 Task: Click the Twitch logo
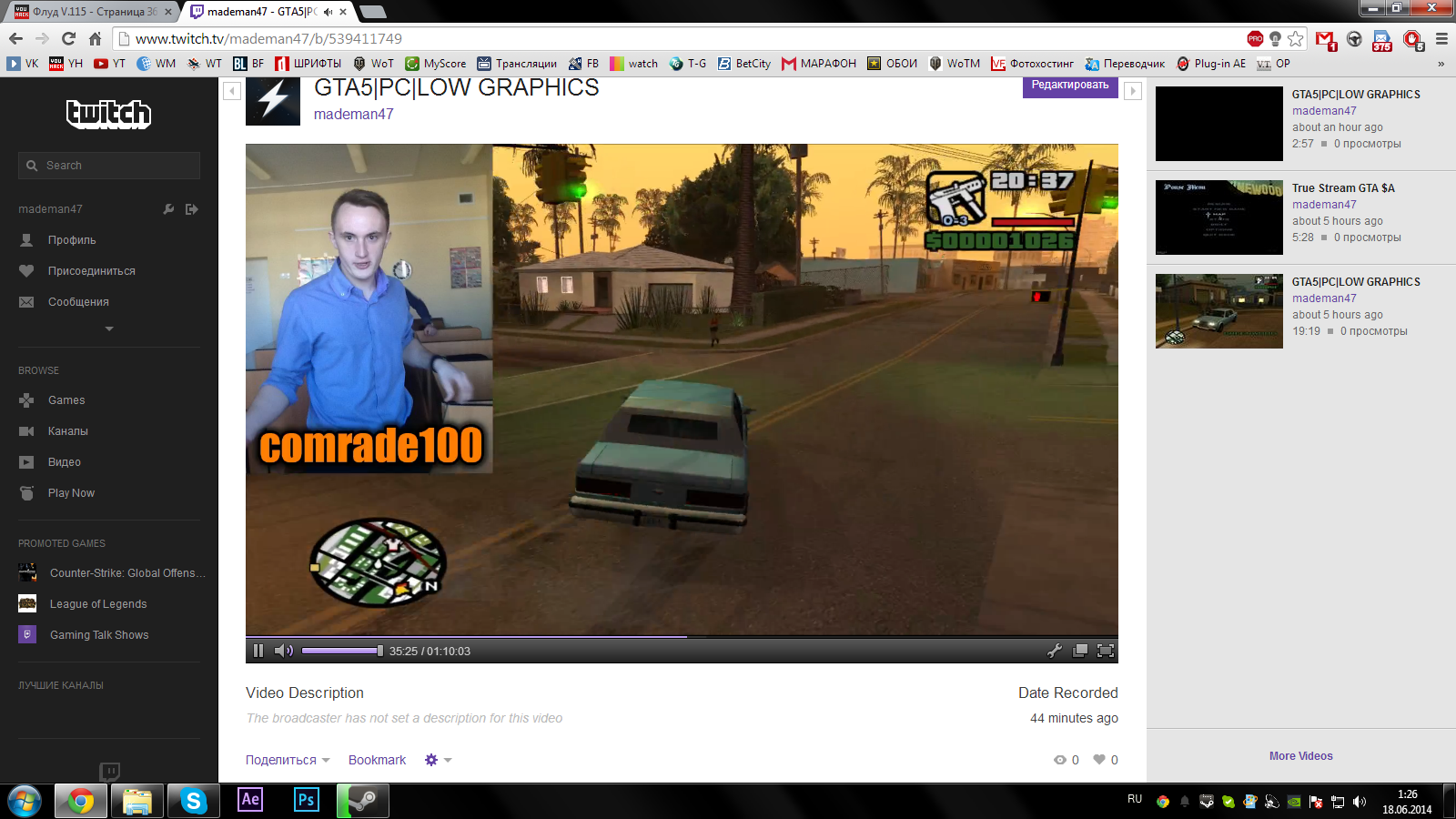click(109, 114)
